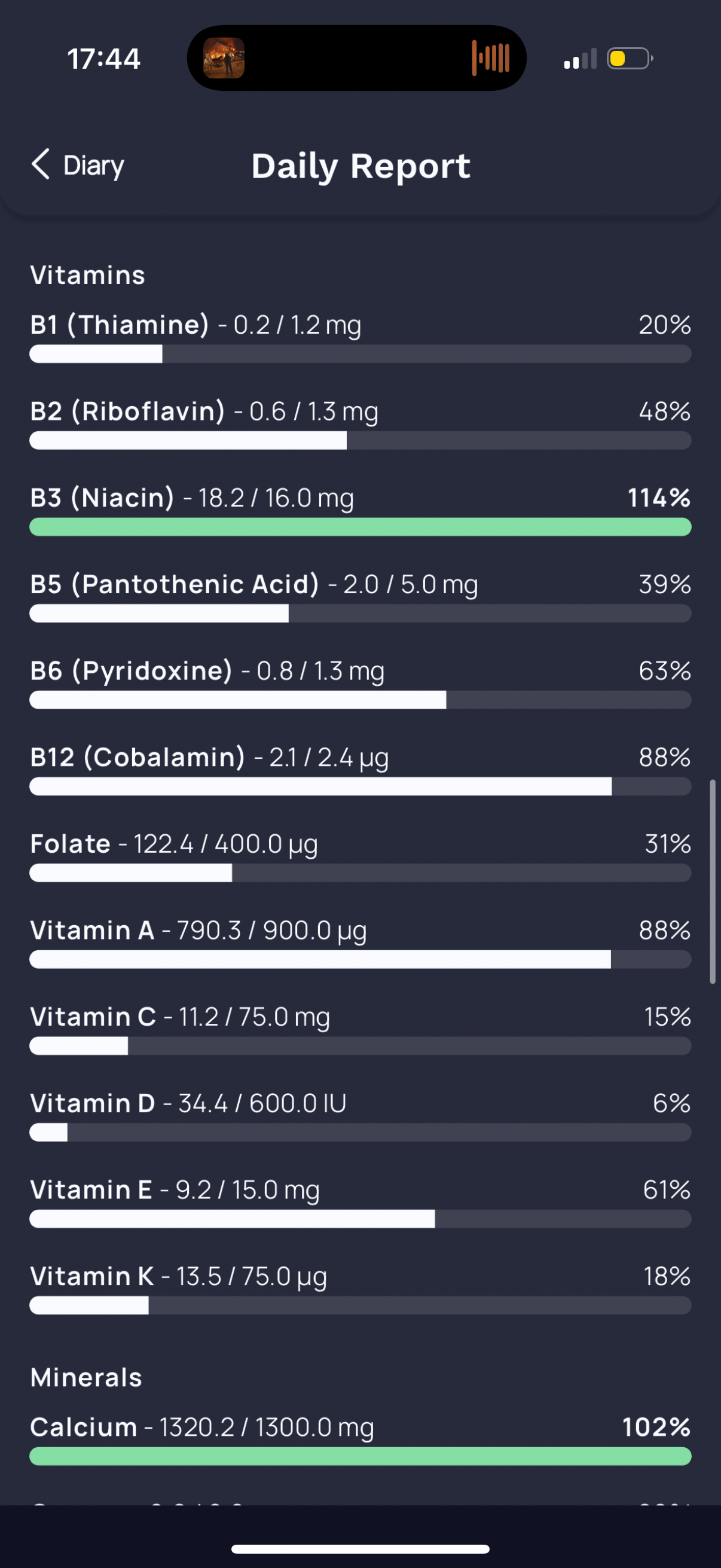Image resolution: width=721 pixels, height=1568 pixels.
Task: Tap the Vitamin D progress bar
Action: tap(360, 1133)
